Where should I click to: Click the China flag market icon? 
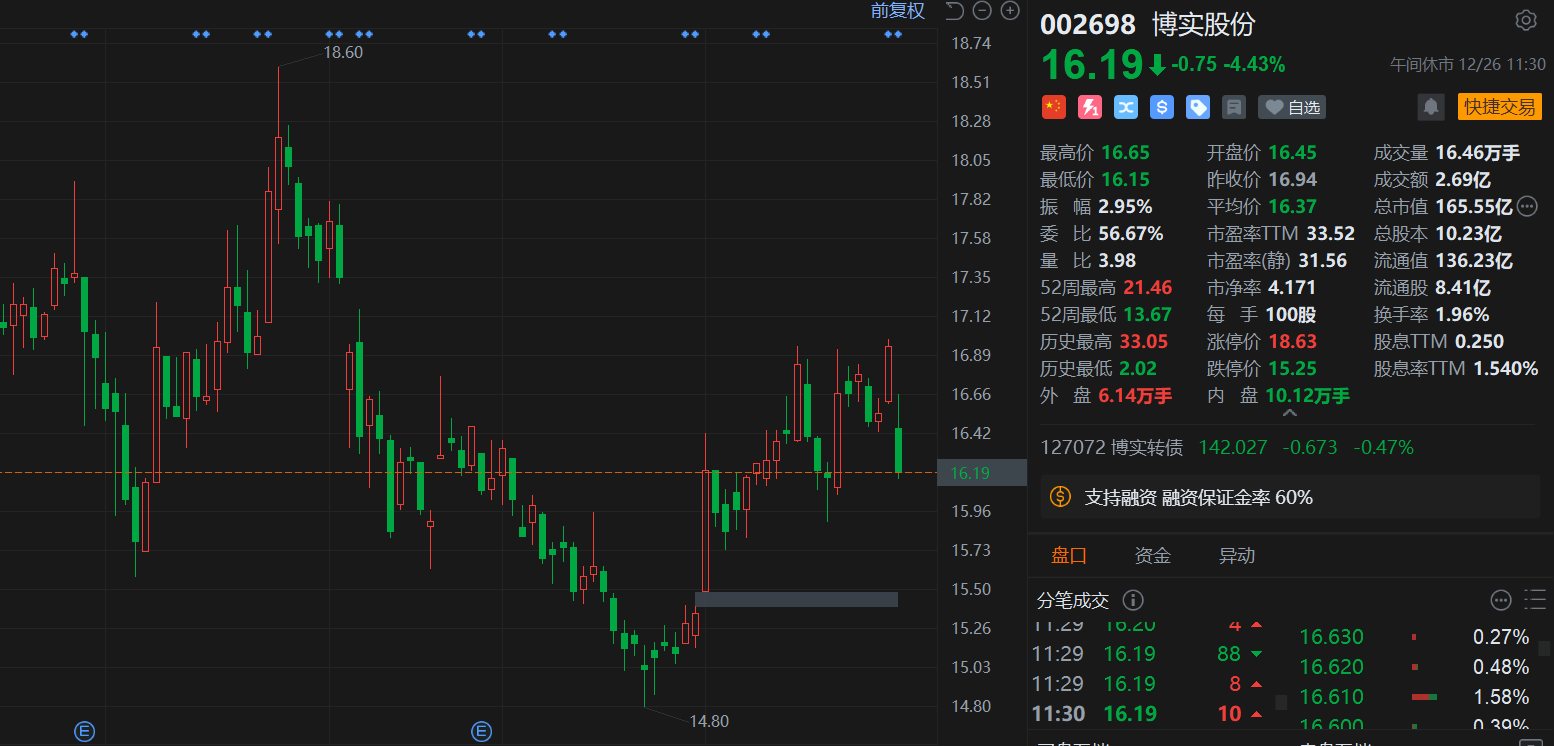(1054, 107)
